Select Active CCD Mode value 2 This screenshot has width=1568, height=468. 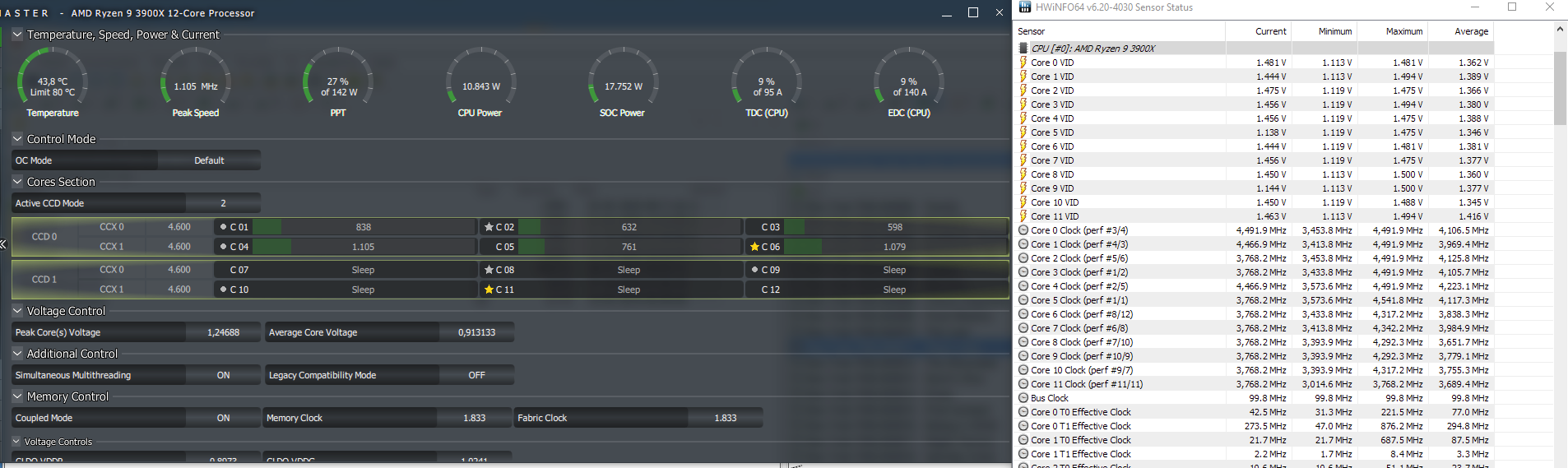(x=223, y=203)
